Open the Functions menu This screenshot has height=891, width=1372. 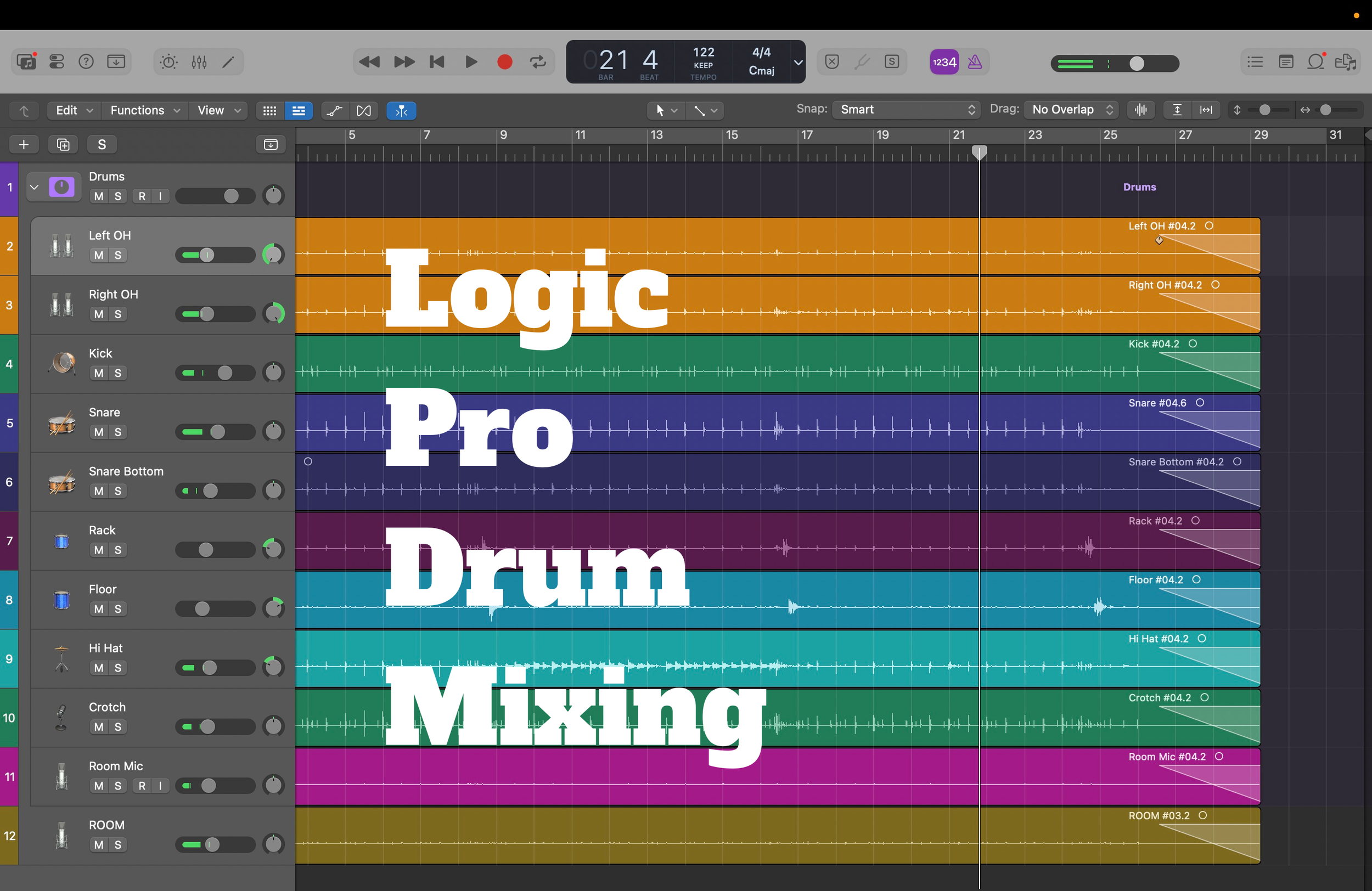(145, 110)
